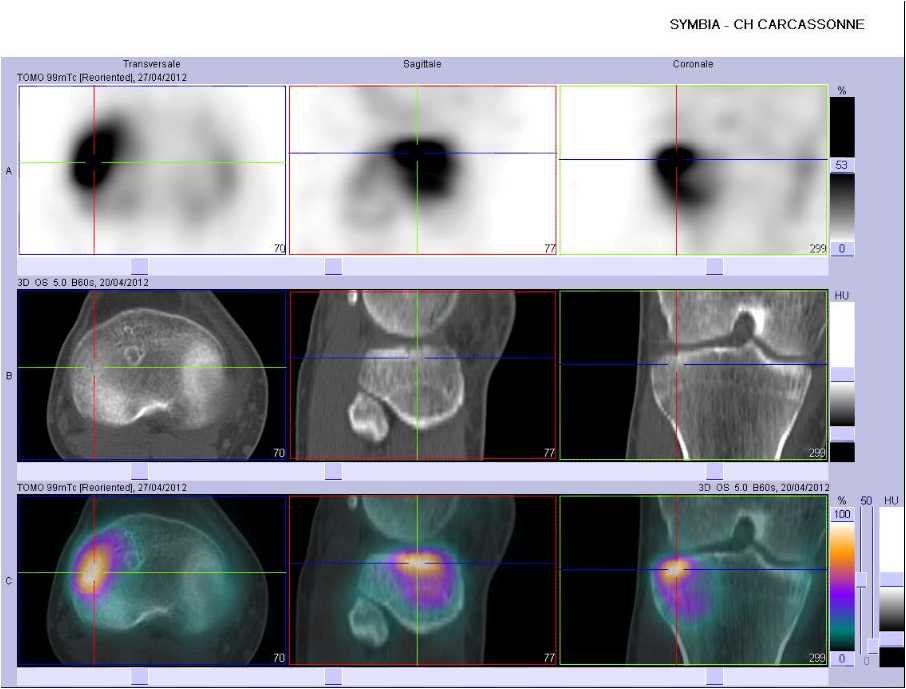The image size is (906, 689).
Task: Click slice number 77 in row B sagittal
Action: click(x=549, y=453)
